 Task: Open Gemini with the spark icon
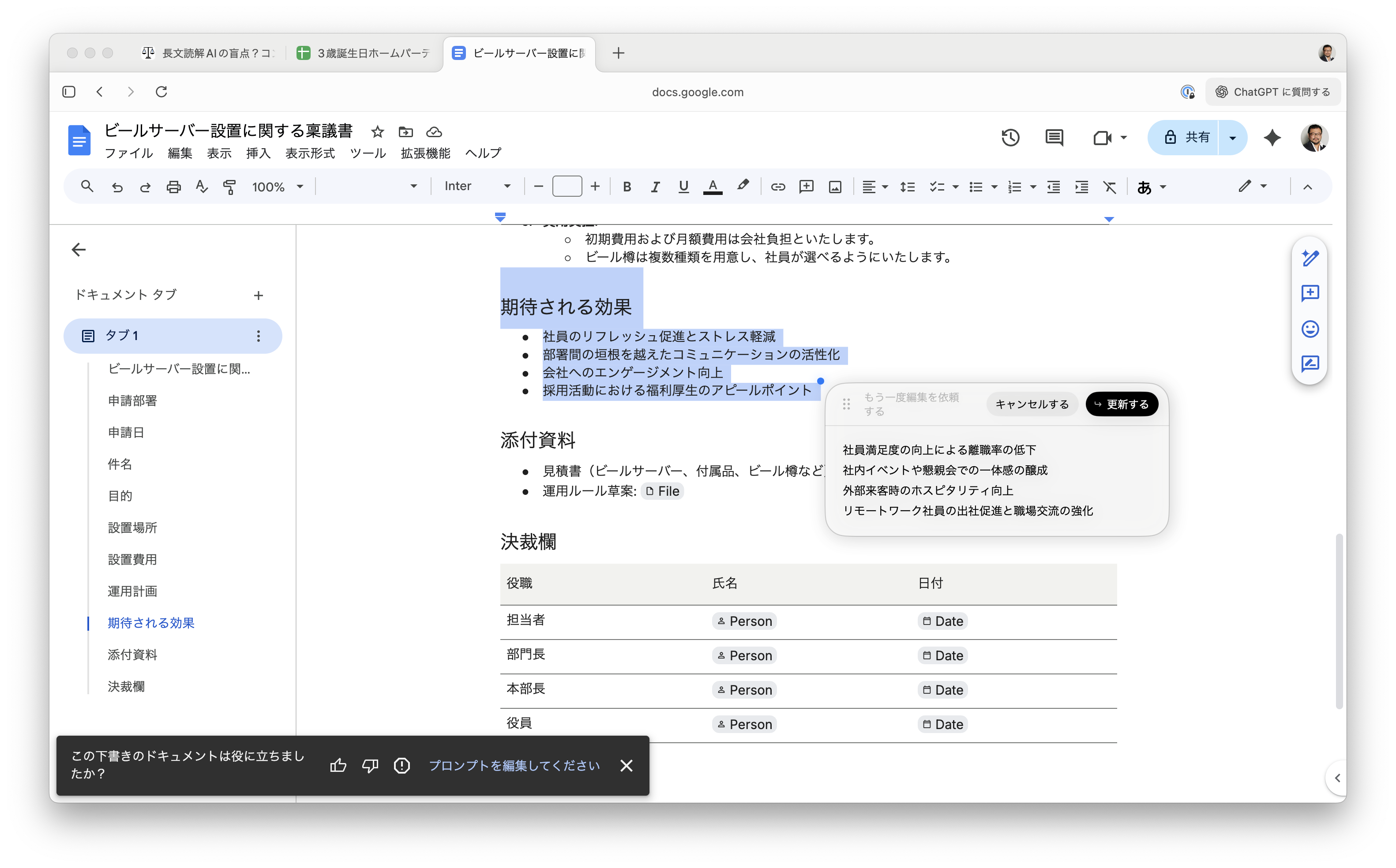1272,138
